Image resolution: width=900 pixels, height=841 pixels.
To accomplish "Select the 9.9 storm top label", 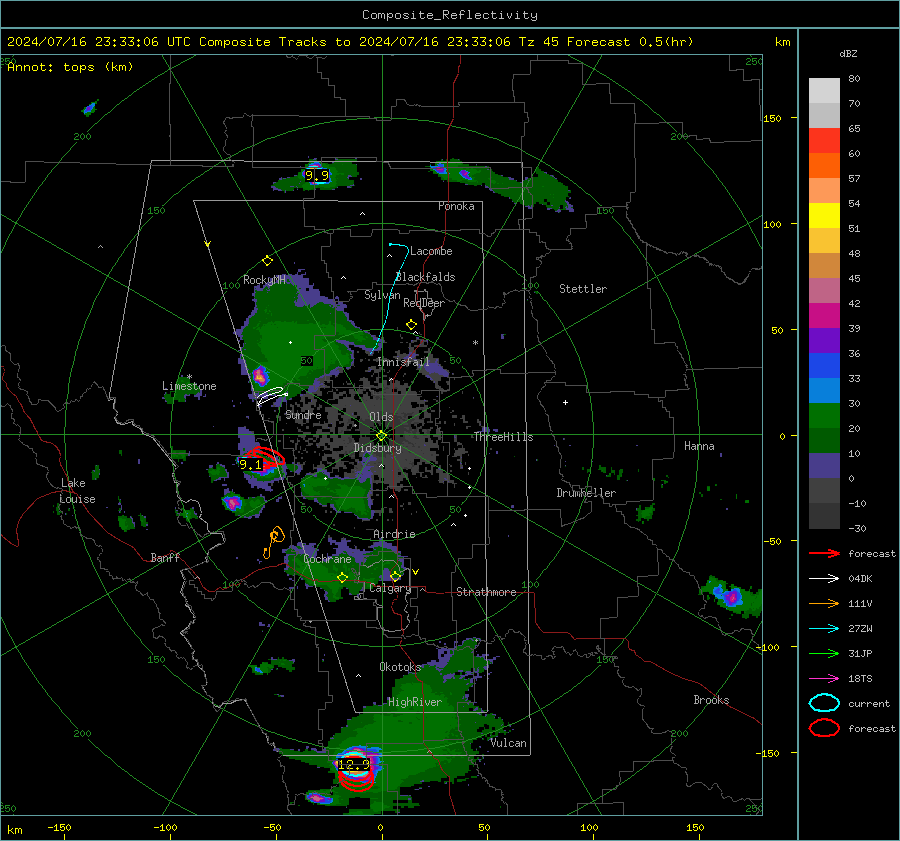I will click(x=317, y=176).
